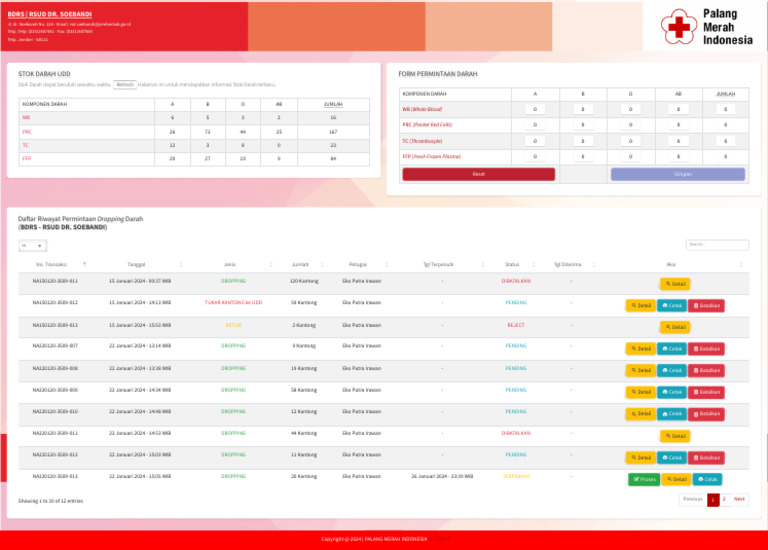768x550 pixels.
Task: Click PRC (Packed Red Cells) type O input
Action: tap(630, 125)
